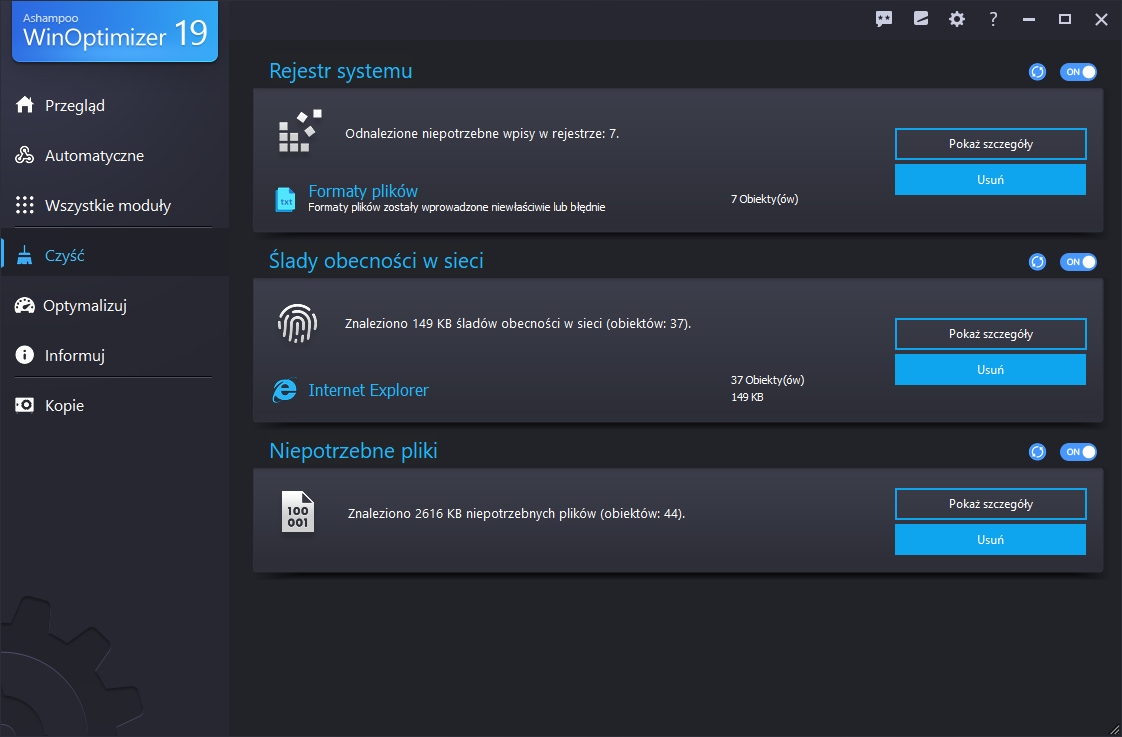Click the broom icon next to Czyść
Screen dimensions: 1122x737
pos(25,255)
